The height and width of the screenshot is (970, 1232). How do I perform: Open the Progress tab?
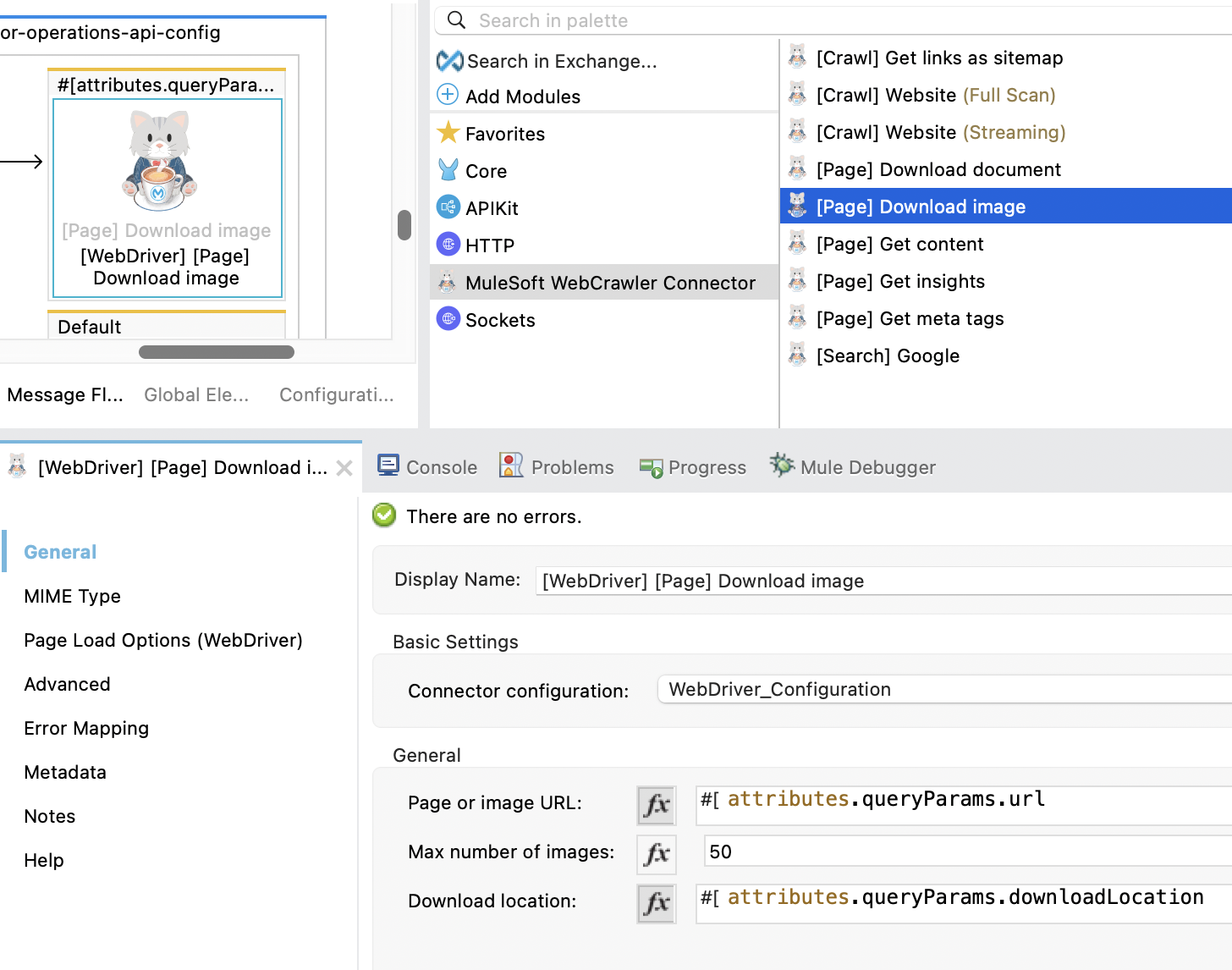pyautogui.click(x=693, y=467)
